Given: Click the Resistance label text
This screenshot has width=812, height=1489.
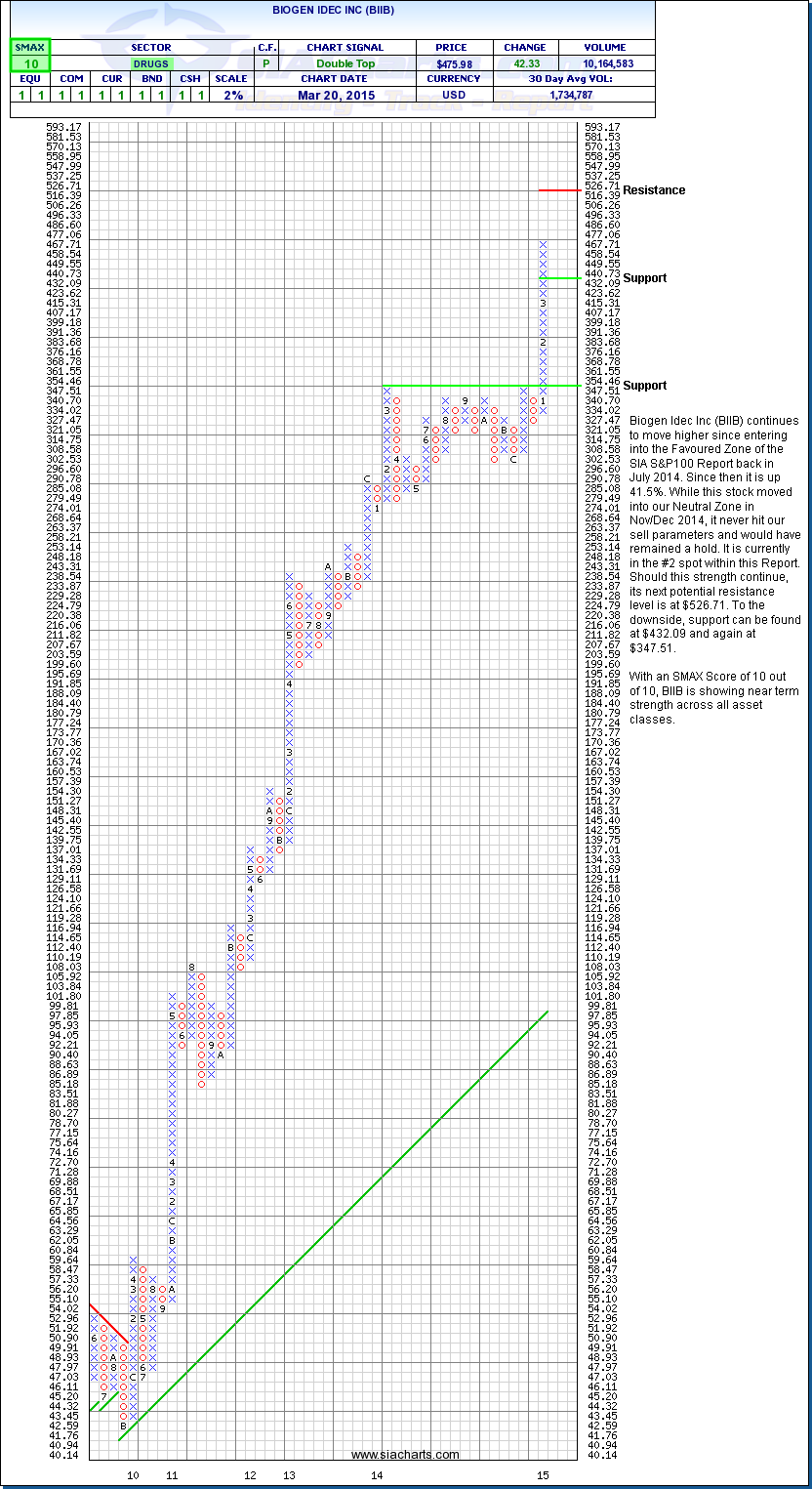Looking at the screenshot, I should (x=654, y=190).
